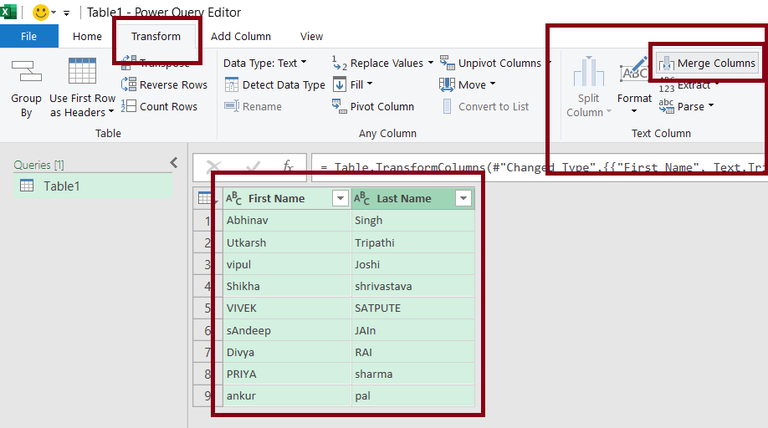Image resolution: width=768 pixels, height=428 pixels.
Task: Click the Excel application icon
Action: tap(8, 12)
